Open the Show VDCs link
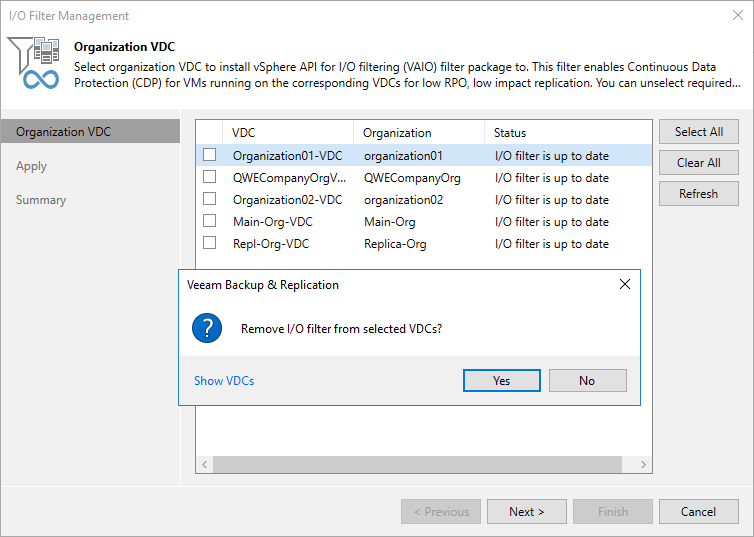 click(224, 381)
